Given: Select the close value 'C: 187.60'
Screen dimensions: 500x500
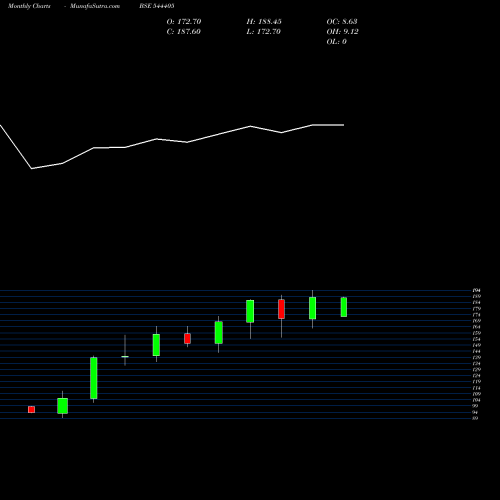Looking at the screenshot, I should tap(184, 31).
